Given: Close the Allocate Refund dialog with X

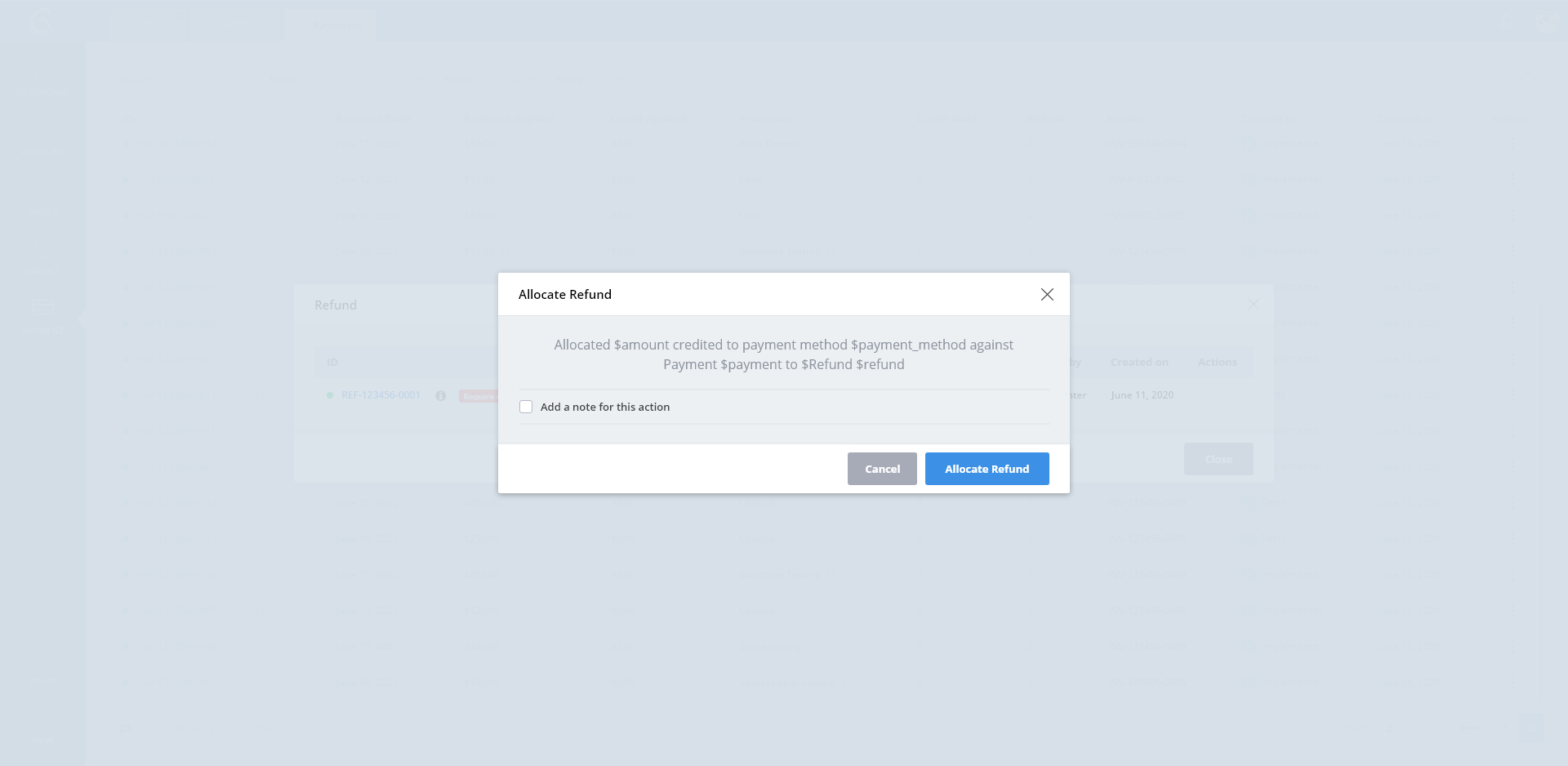Looking at the screenshot, I should click(1047, 294).
